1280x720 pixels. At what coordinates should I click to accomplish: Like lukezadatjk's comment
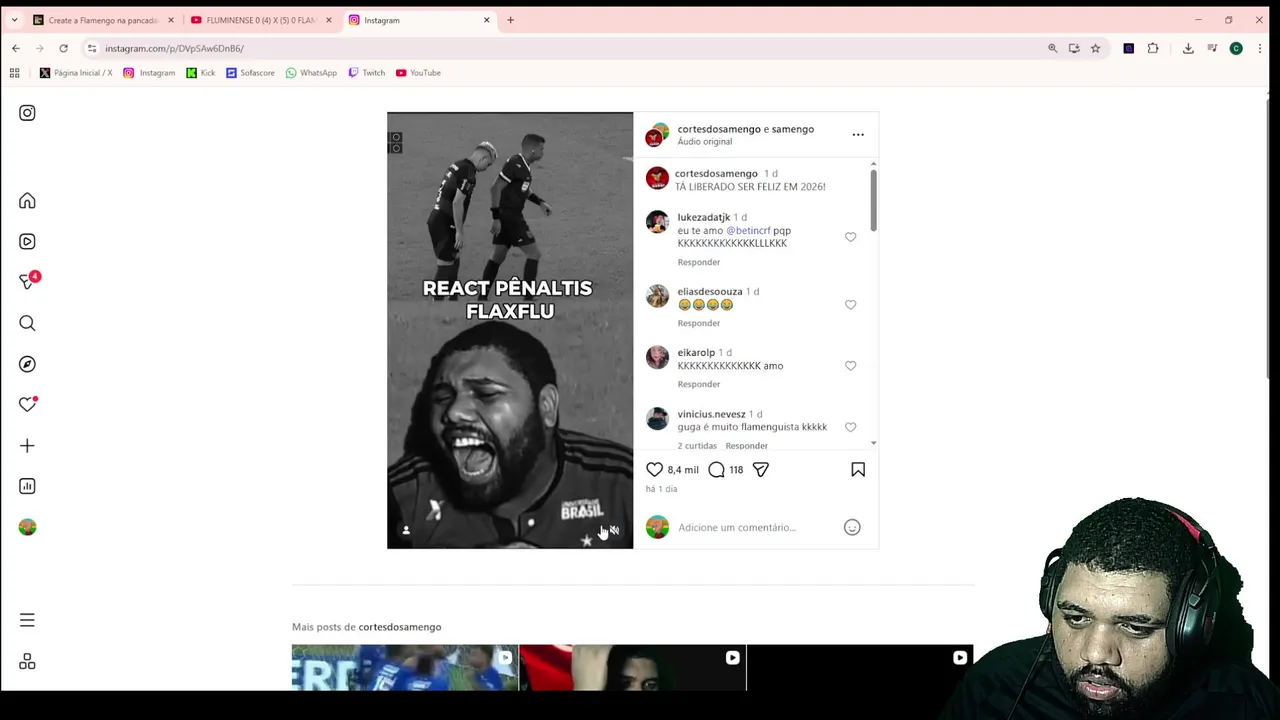[850, 237]
